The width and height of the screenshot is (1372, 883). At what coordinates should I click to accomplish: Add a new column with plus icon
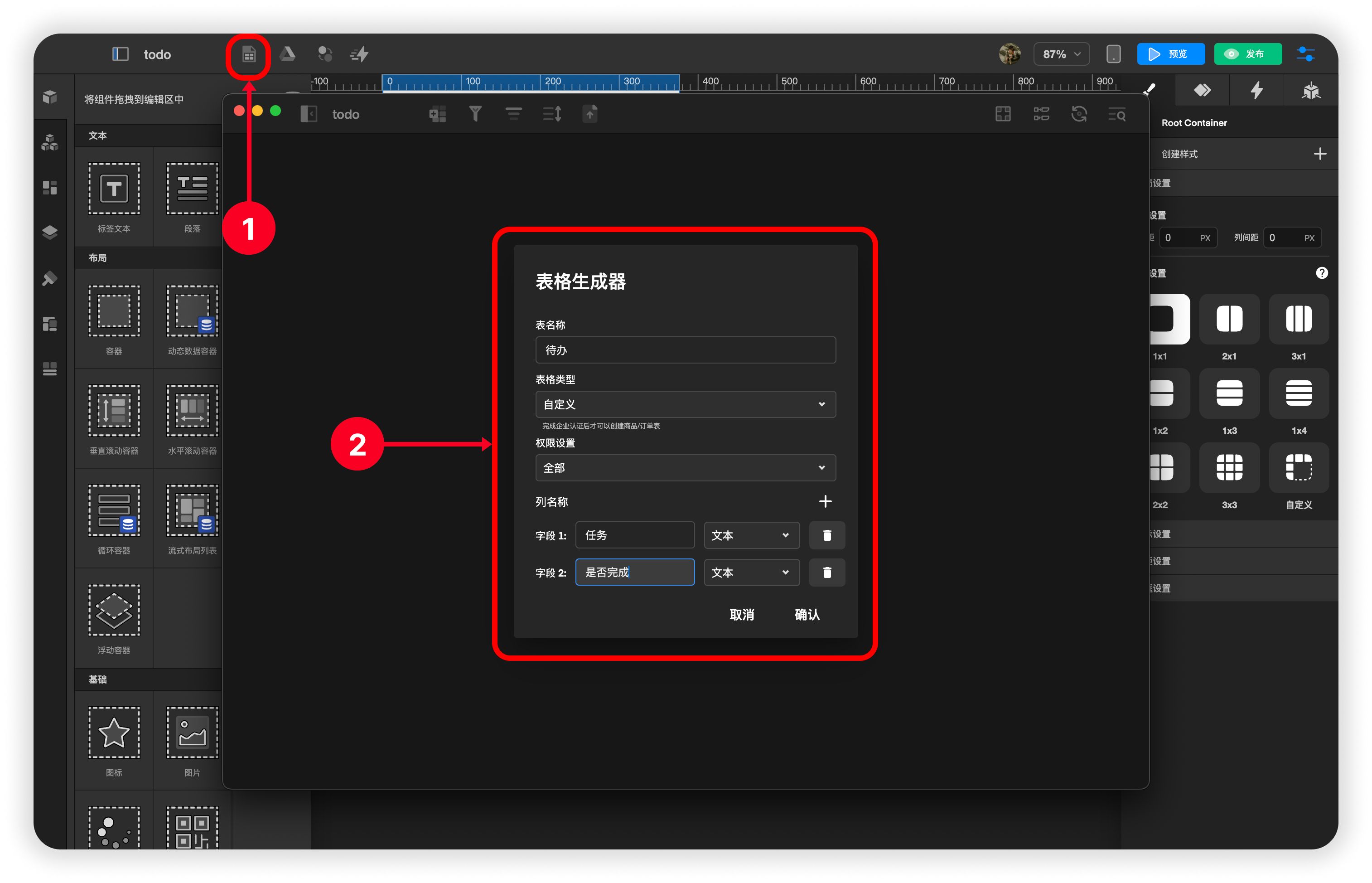(825, 502)
